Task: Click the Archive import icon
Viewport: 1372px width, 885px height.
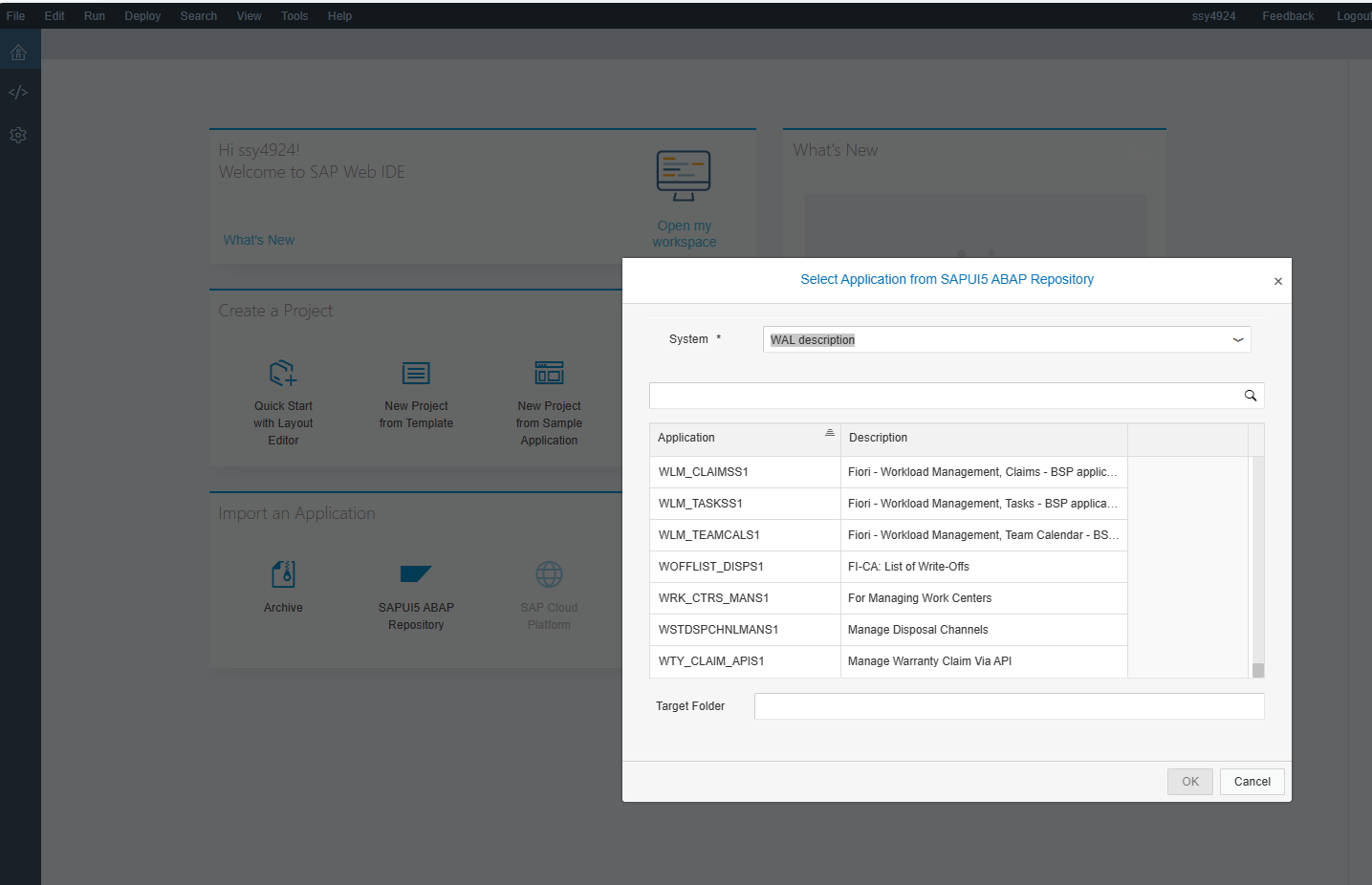Action: [283, 573]
